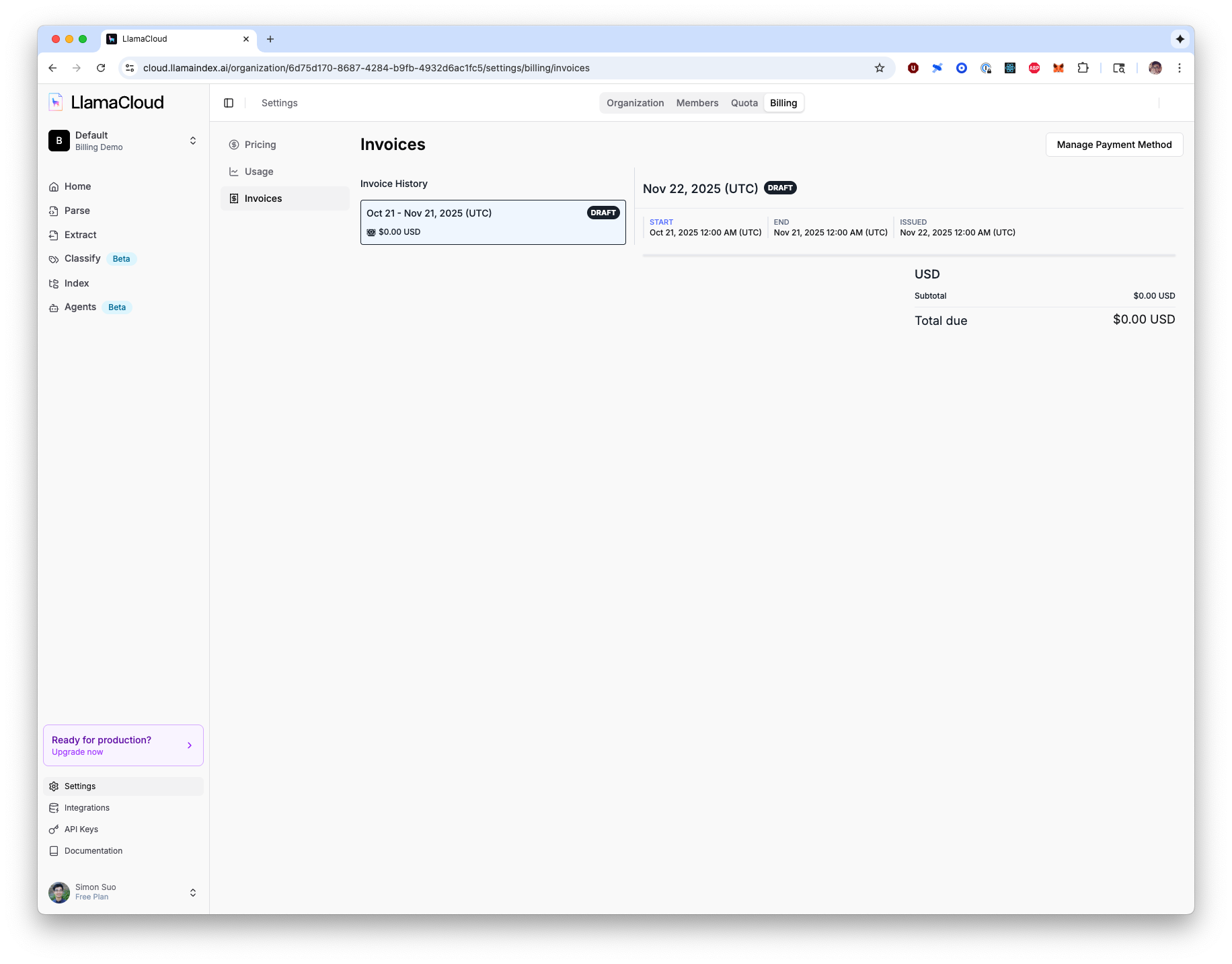Select the Oct 21 - Nov 21 invoice

point(492,222)
